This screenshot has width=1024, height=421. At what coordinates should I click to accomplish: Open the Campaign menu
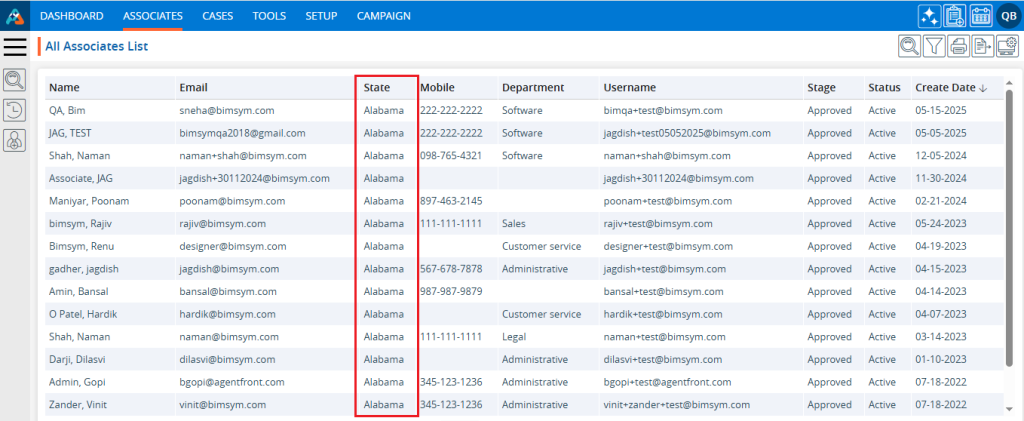[383, 16]
